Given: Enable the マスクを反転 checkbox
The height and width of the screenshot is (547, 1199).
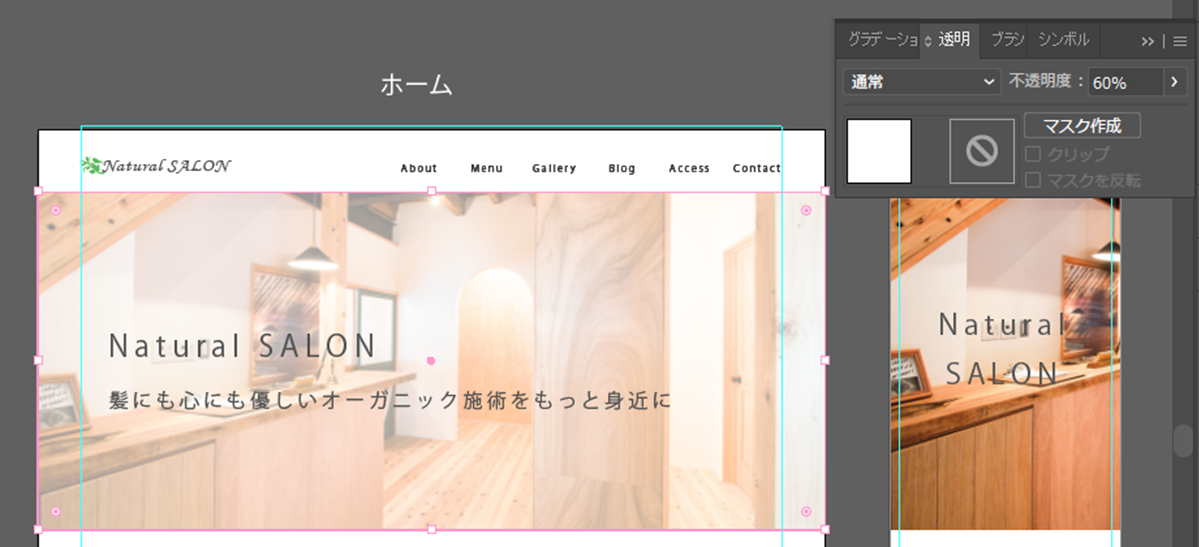Looking at the screenshot, I should click(x=1033, y=181).
